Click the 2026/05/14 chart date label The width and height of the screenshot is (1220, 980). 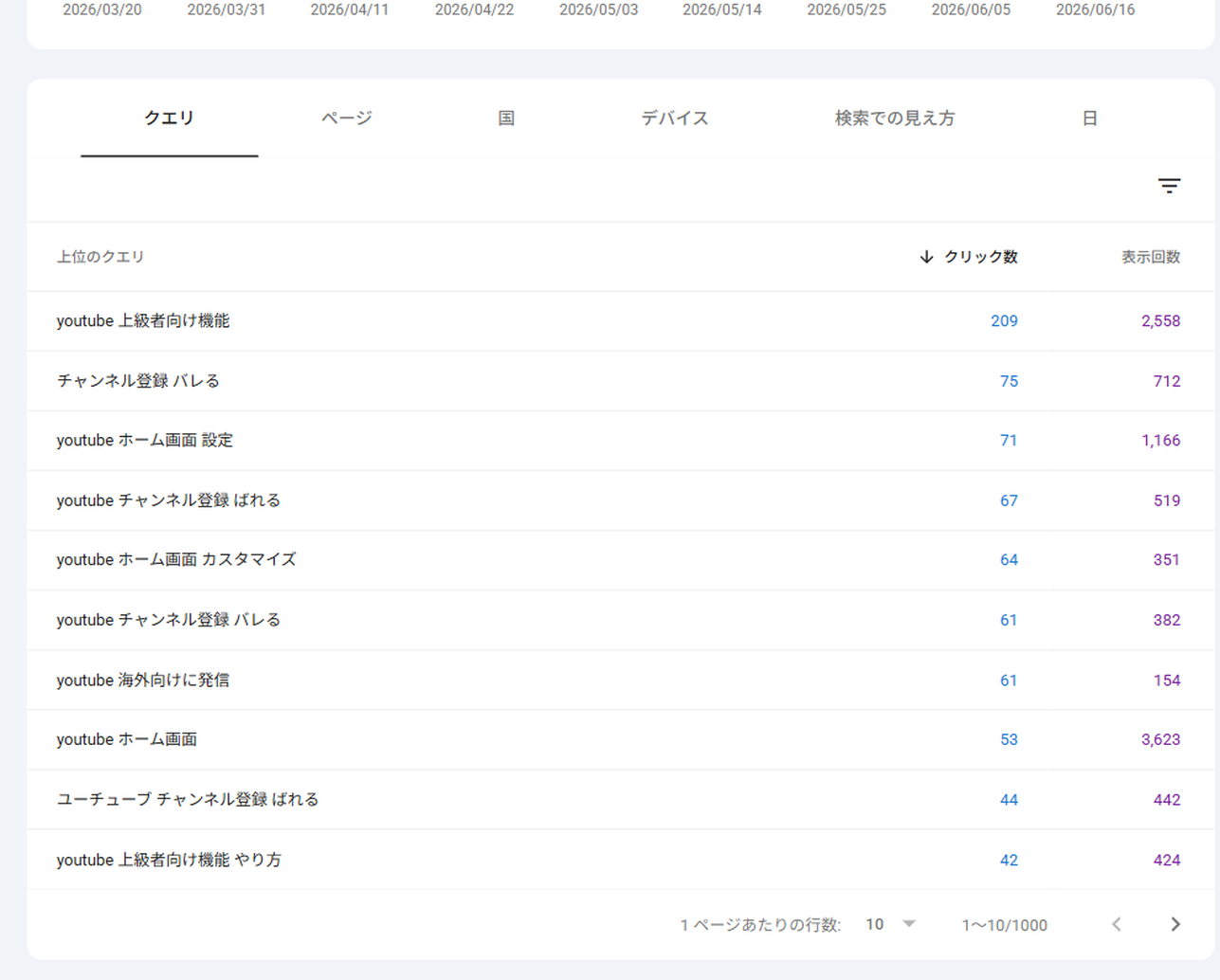[x=722, y=9]
